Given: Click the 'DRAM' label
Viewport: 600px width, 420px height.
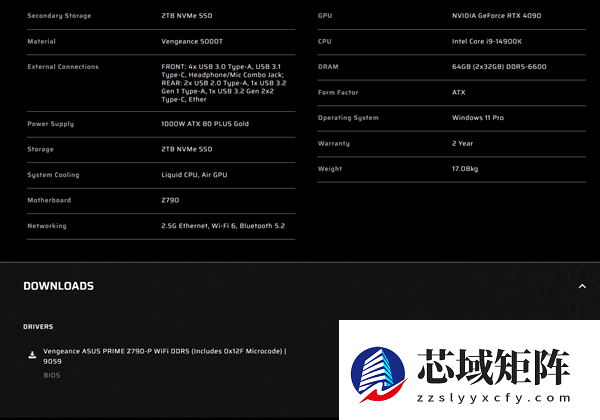Looking at the screenshot, I should click(x=328, y=67).
